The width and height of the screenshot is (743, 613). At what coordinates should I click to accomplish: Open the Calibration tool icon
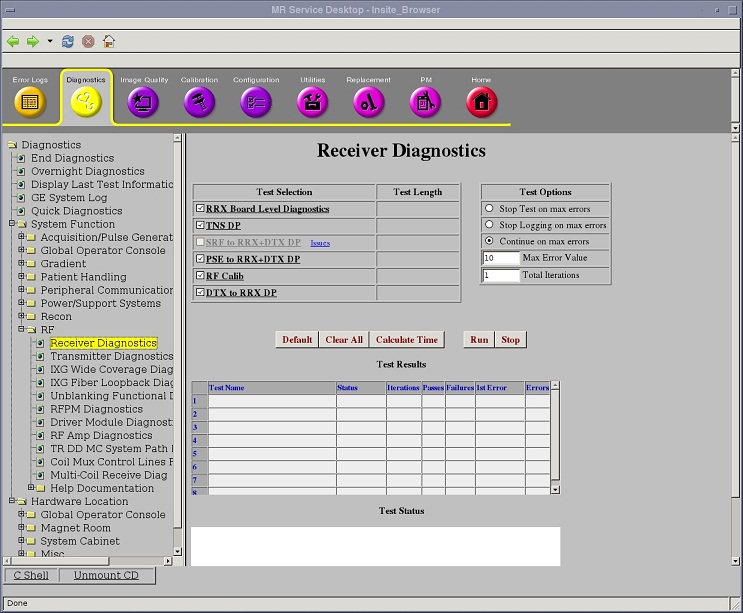click(x=199, y=101)
